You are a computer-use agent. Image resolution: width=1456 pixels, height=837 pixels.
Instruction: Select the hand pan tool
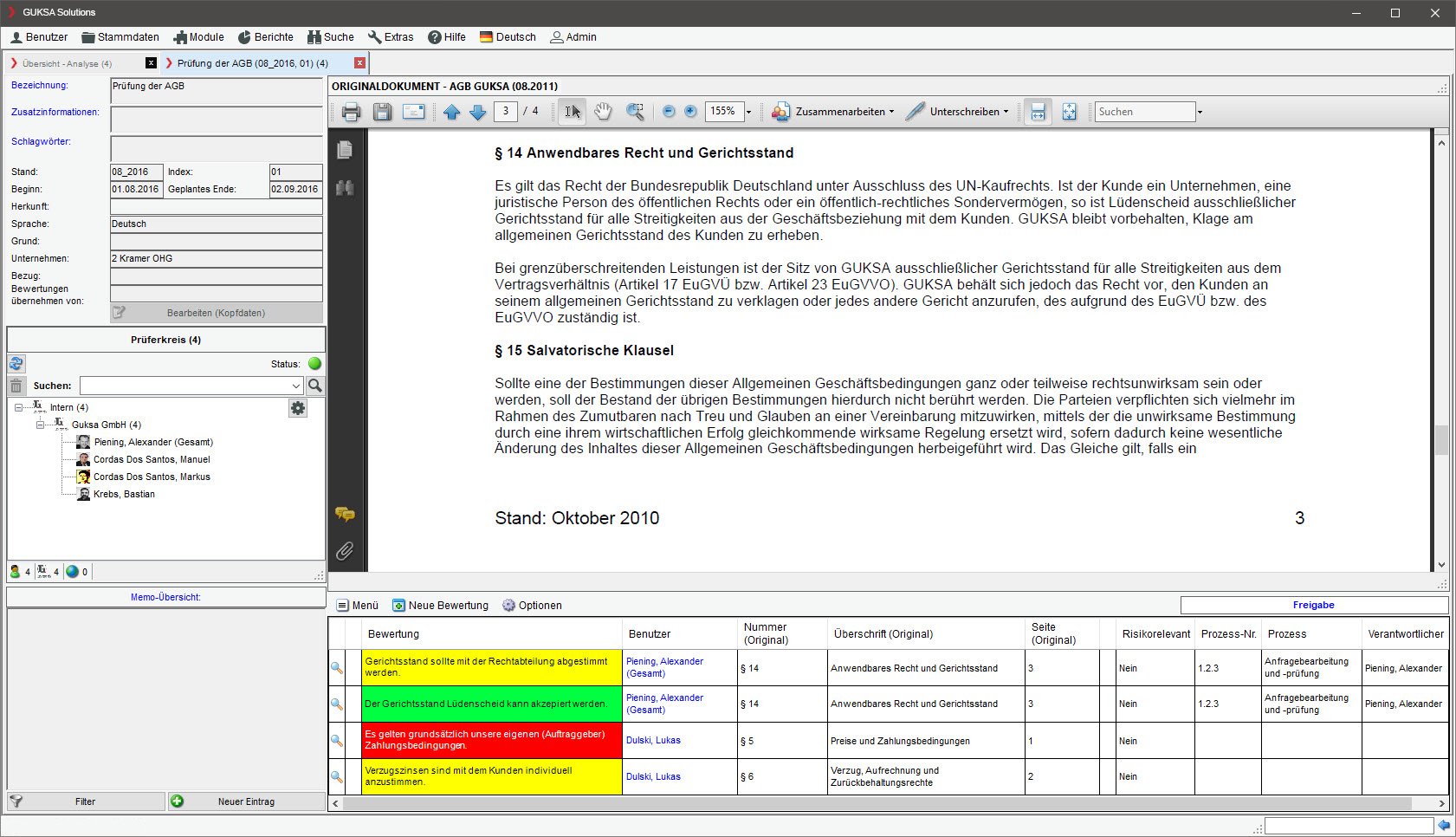604,112
